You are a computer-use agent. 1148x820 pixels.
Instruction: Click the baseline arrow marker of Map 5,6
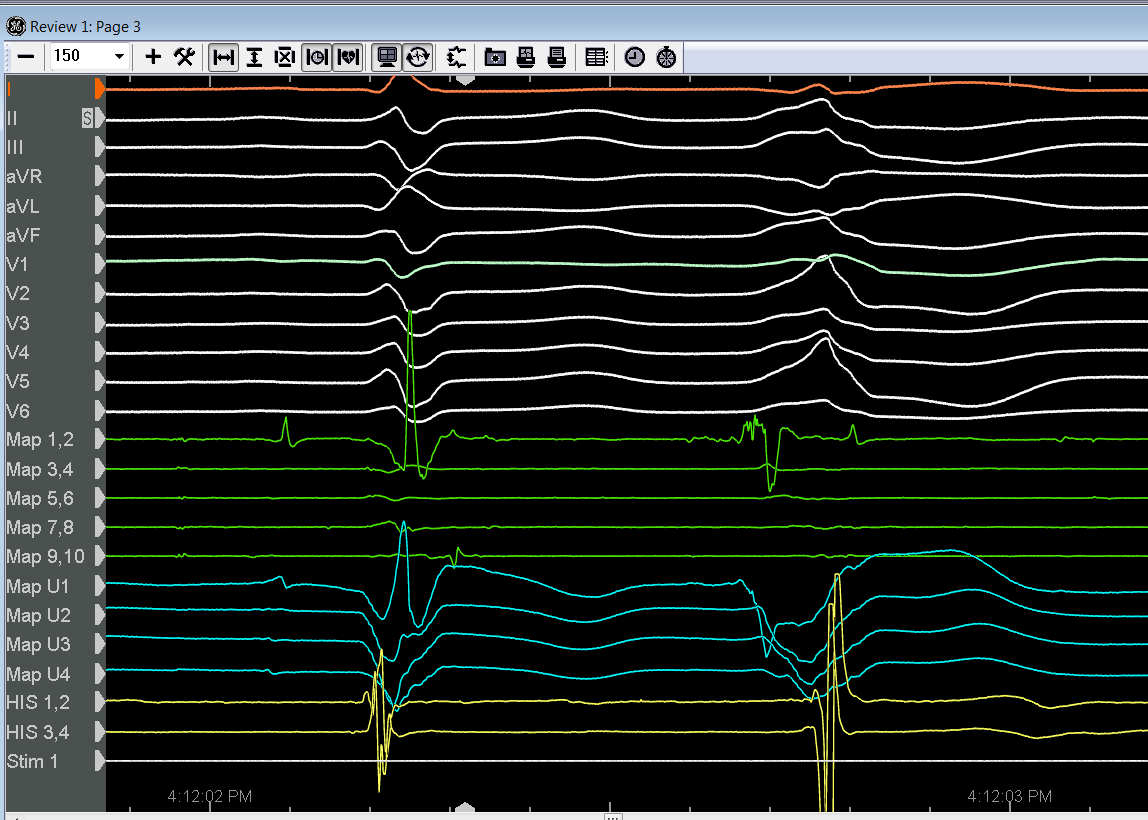click(x=100, y=499)
